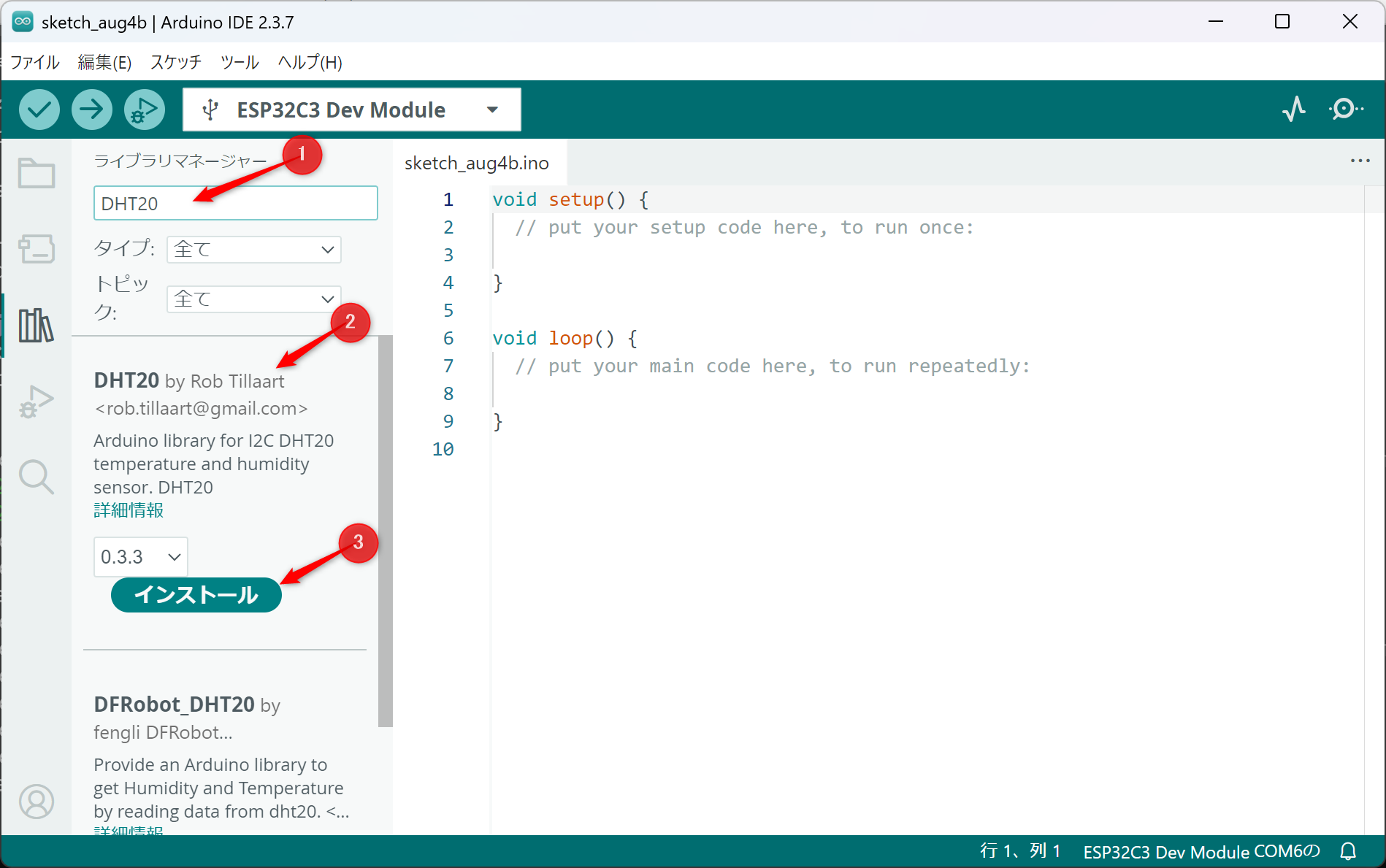Open the Search sidebar panel
Screen dimensions: 1386x868
coord(37,477)
